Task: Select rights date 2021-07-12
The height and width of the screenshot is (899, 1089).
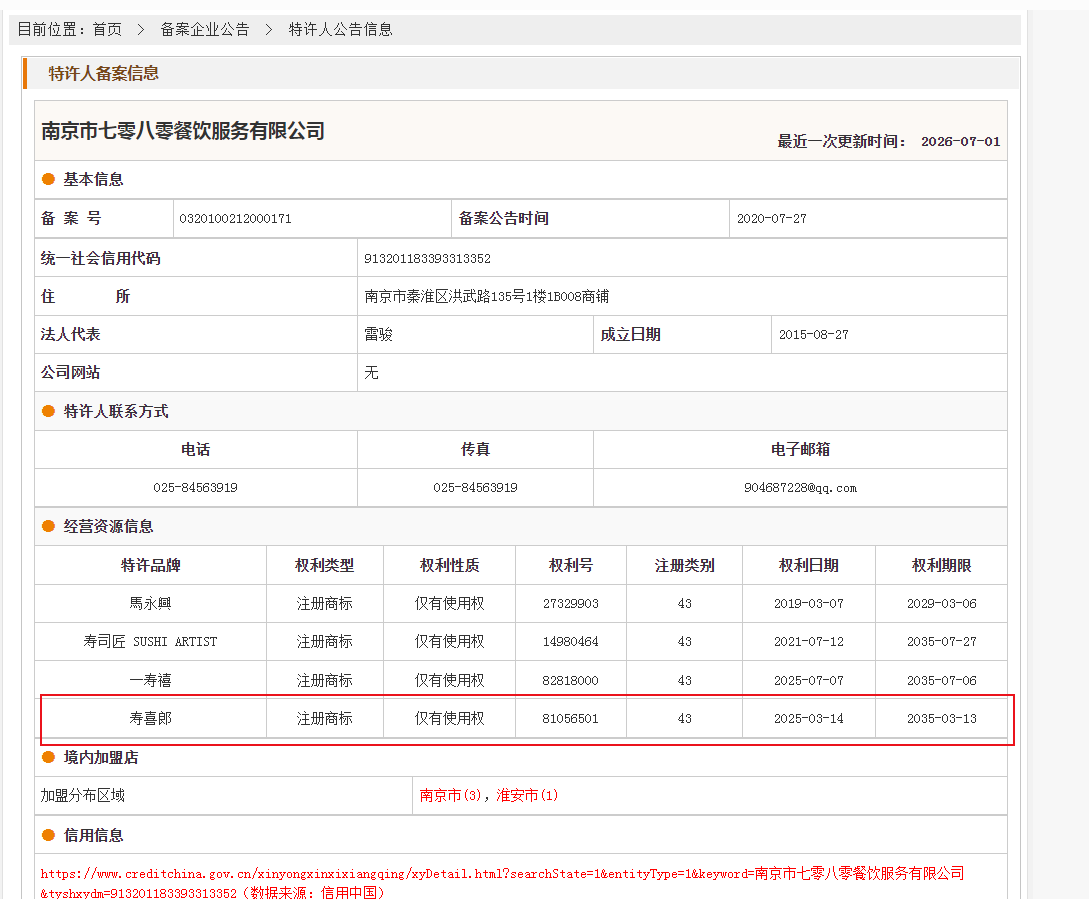Action: tap(809, 642)
